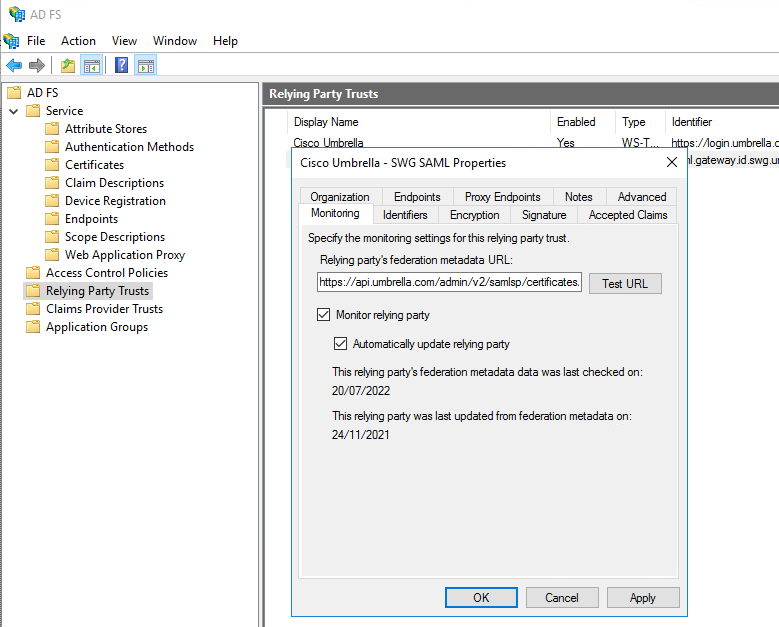Click the Relying Party Trusts folder icon
Screen dimensions: 779x627
33,291
